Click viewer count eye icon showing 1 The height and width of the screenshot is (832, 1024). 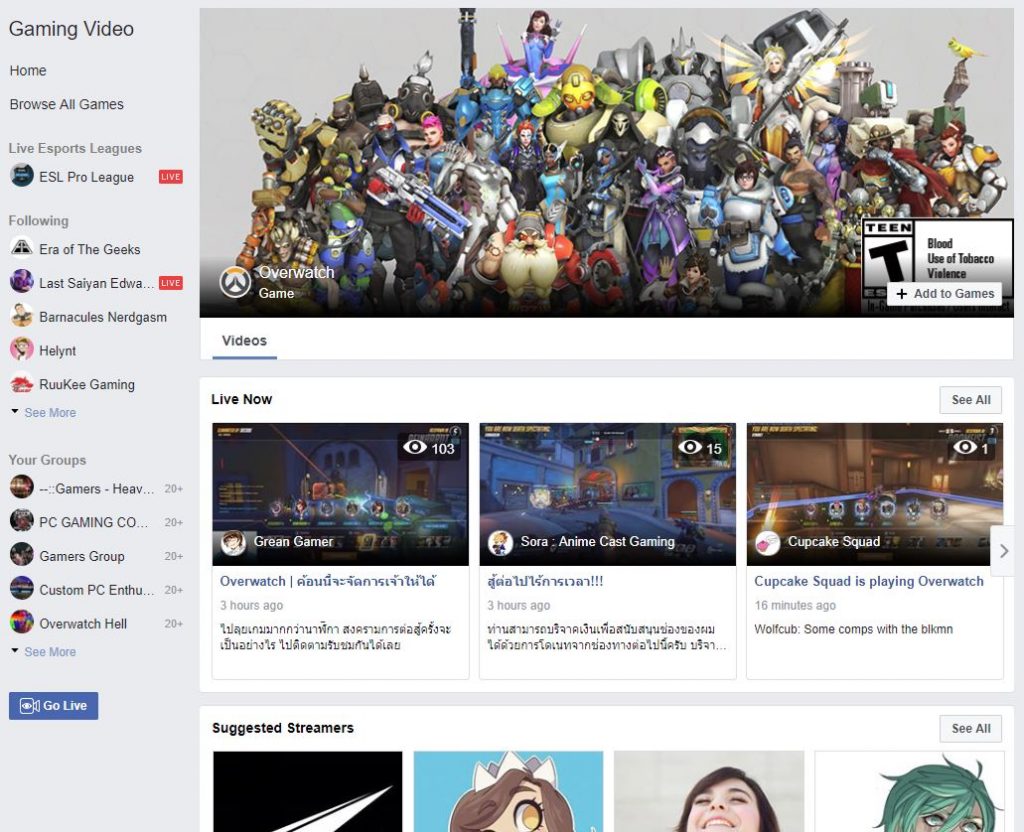pos(965,447)
